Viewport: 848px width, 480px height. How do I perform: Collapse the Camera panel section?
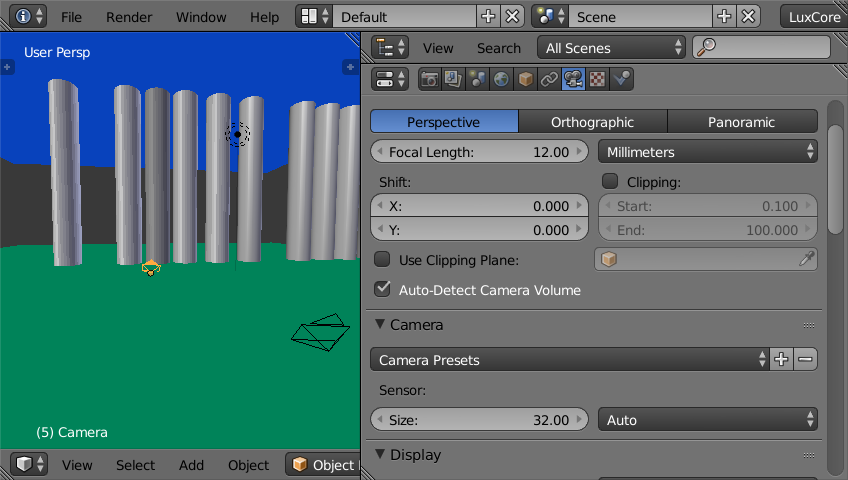(381, 325)
